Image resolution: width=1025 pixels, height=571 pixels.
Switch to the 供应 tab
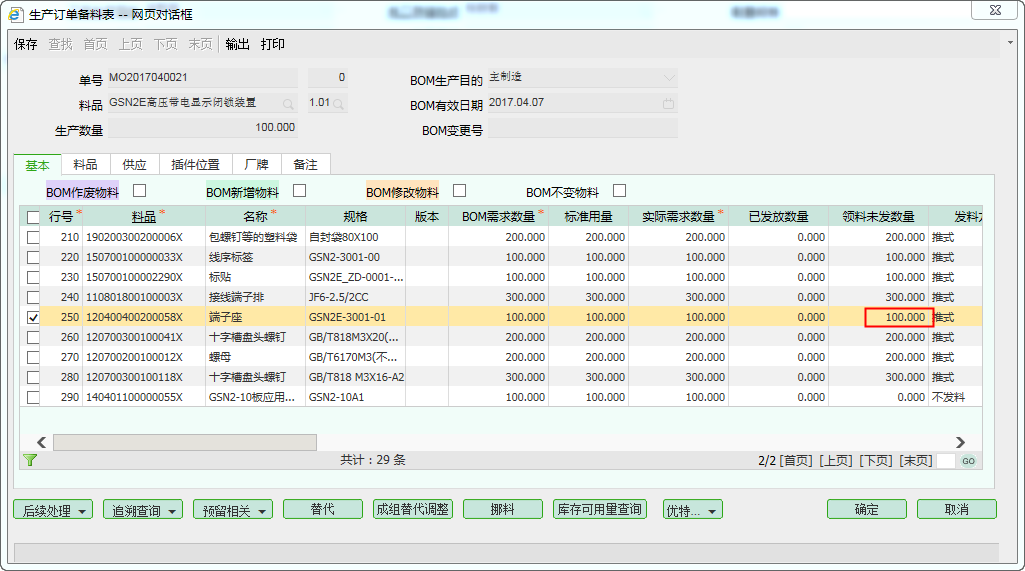point(134,165)
